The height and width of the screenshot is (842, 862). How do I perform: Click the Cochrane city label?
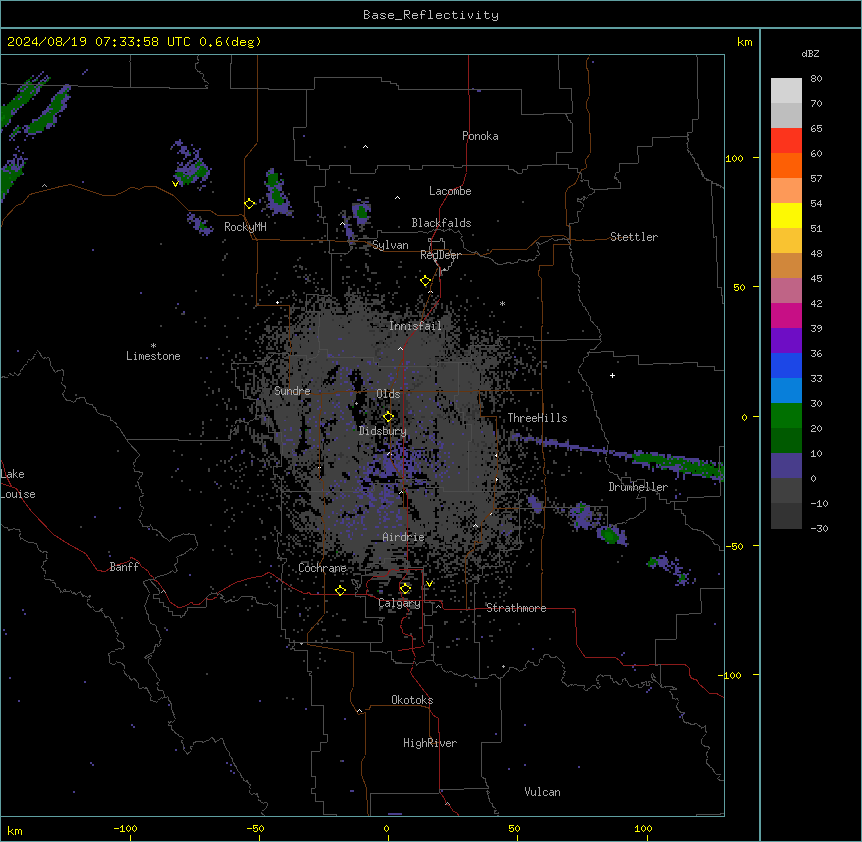point(323,568)
